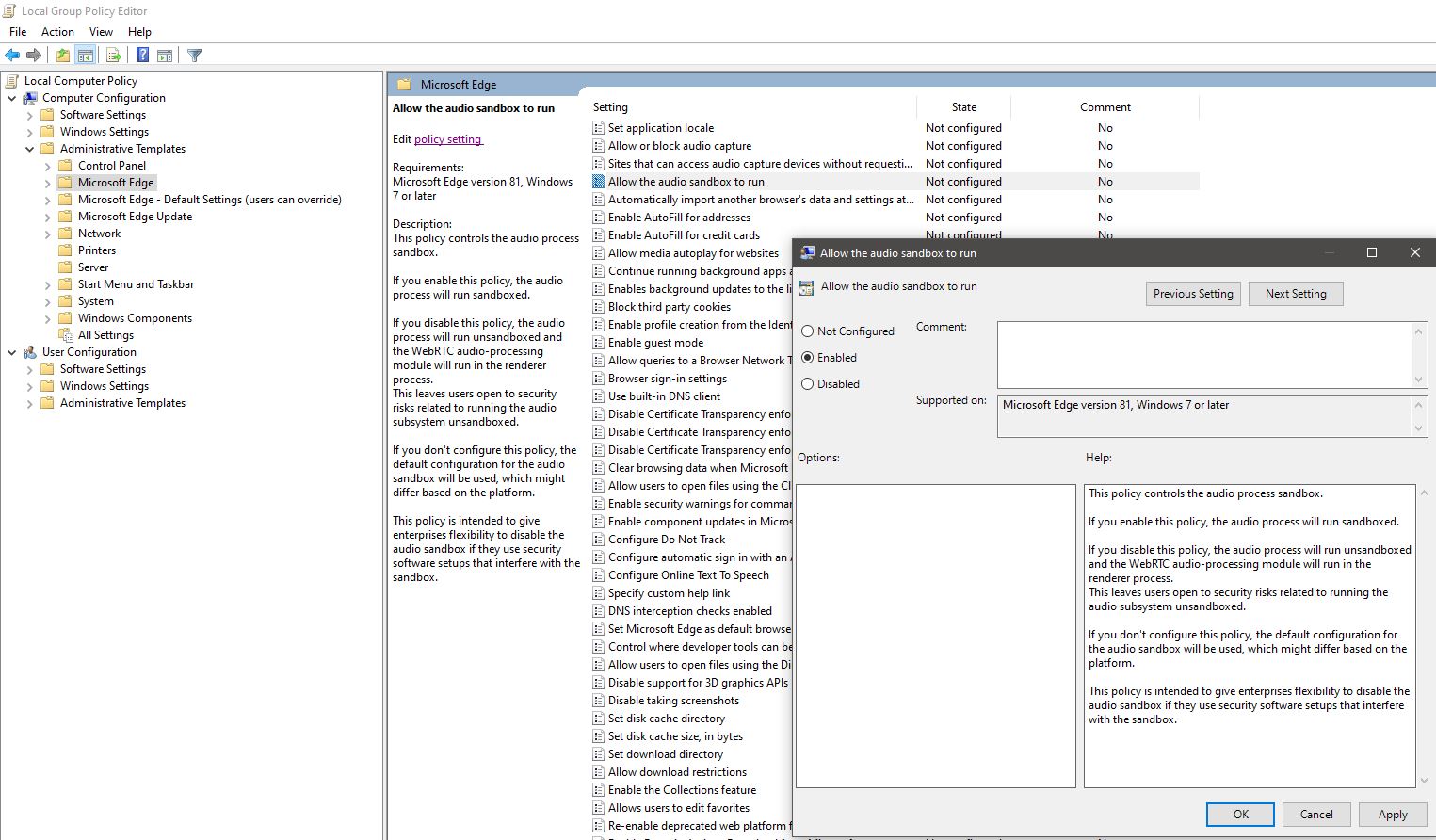Click the Show/Hide Action Pane icon
The height and width of the screenshot is (840, 1436).
coord(165,55)
